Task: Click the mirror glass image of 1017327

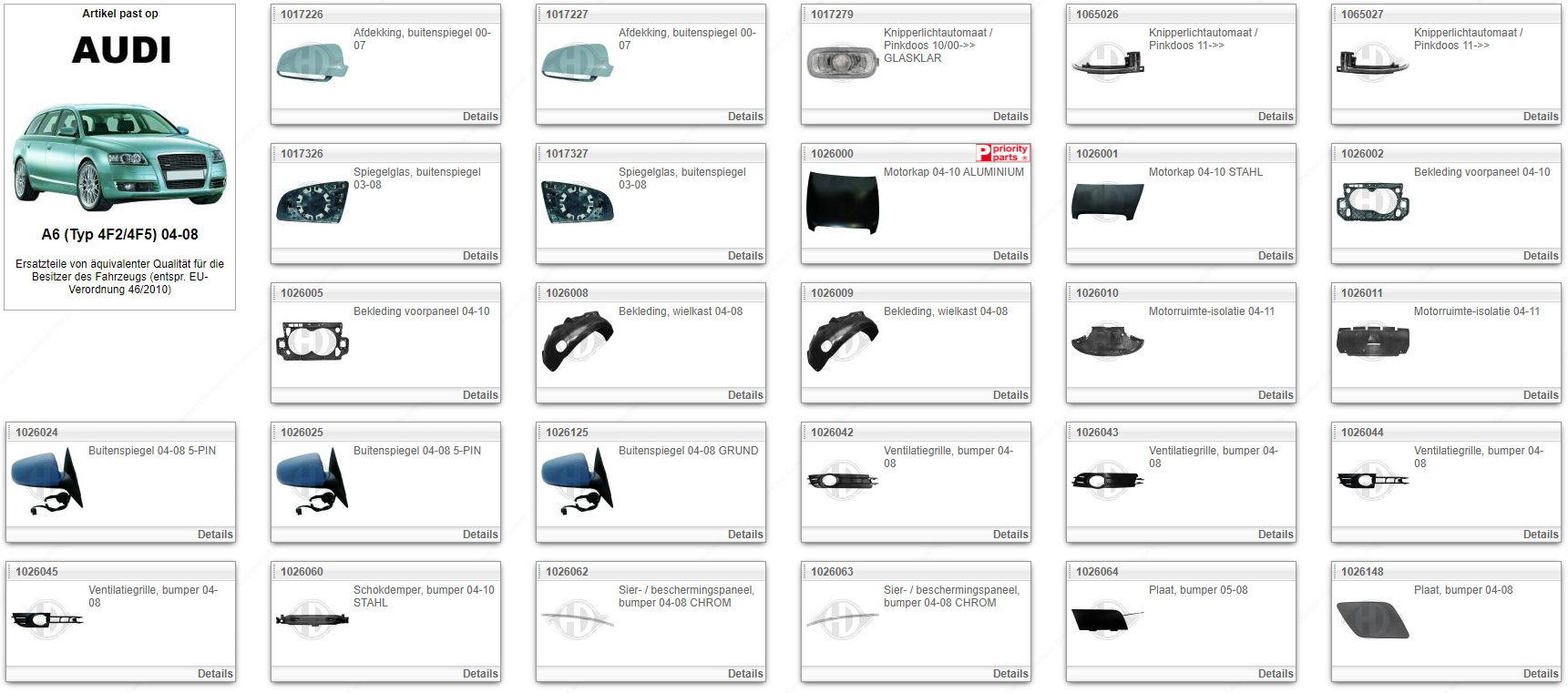Action: pyautogui.click(x=578, y=202)
